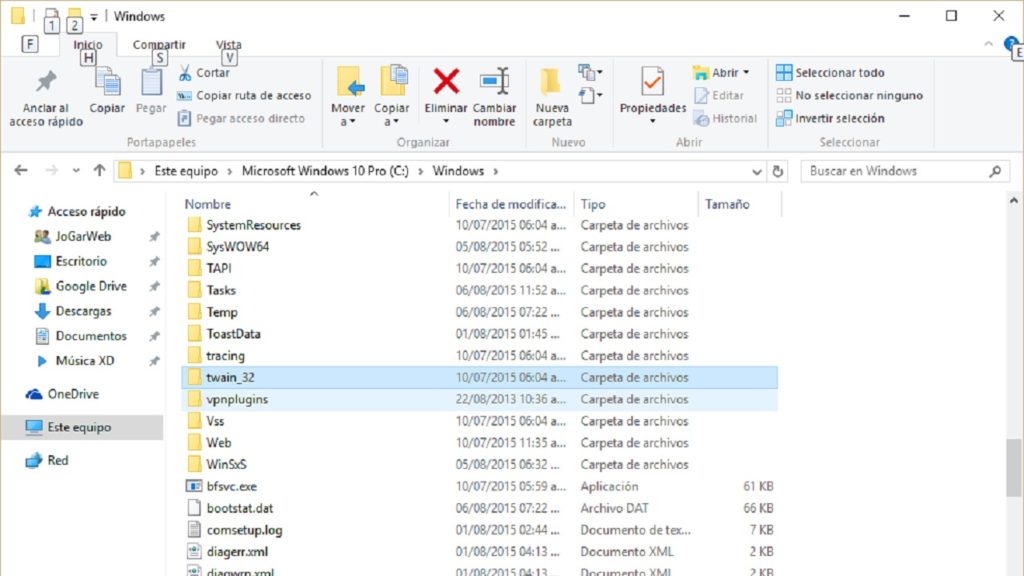Click chevron after Este equipo in path
1024x576 pixels.
pyautogui.click(x=229, y=171)
